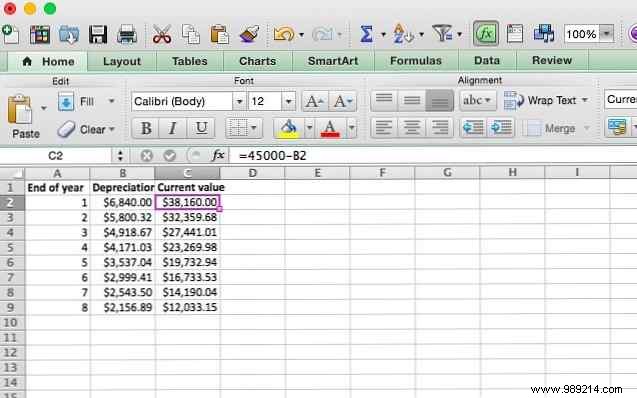The image size is (637, 398).
Task: Switch to the Layout tab
Action: pos(122,61)
